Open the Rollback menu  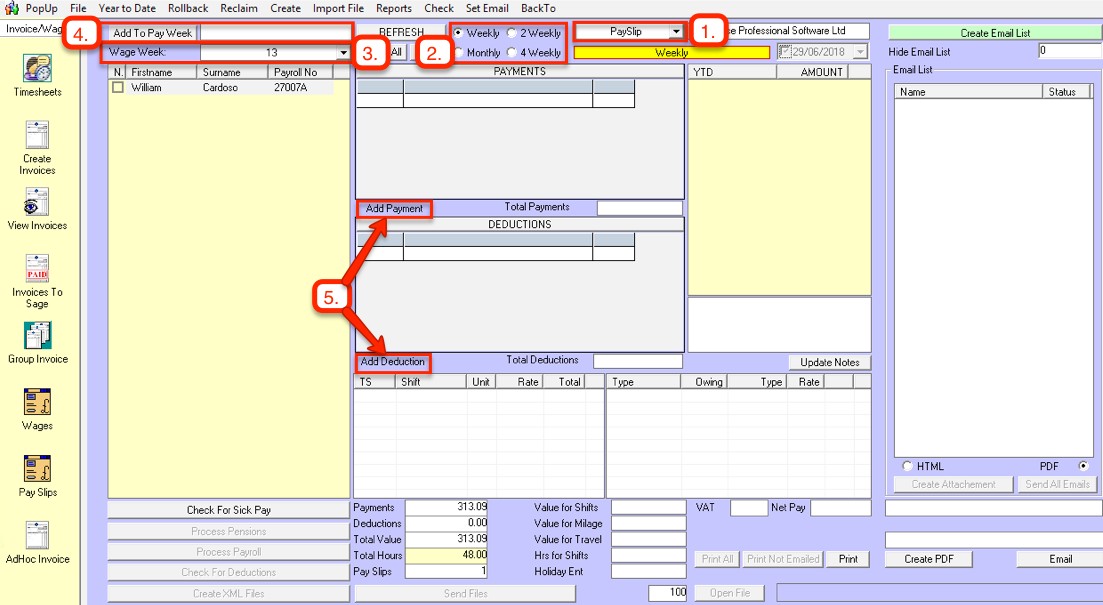188,8
